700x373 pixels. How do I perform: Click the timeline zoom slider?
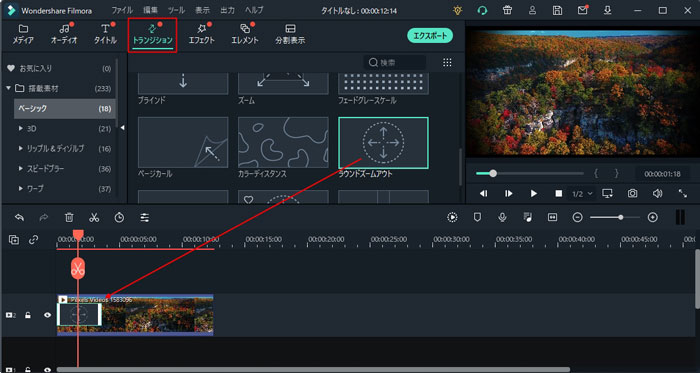click(x=615, y=217)
